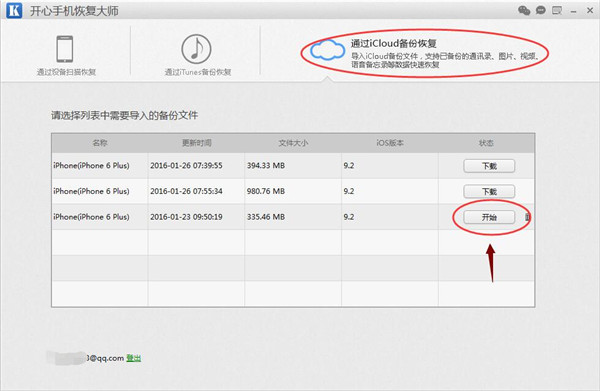Click the iCloud cloud icon
This screenshot has height=391, width=600.
pyautogui.click(x=327, y=50)
